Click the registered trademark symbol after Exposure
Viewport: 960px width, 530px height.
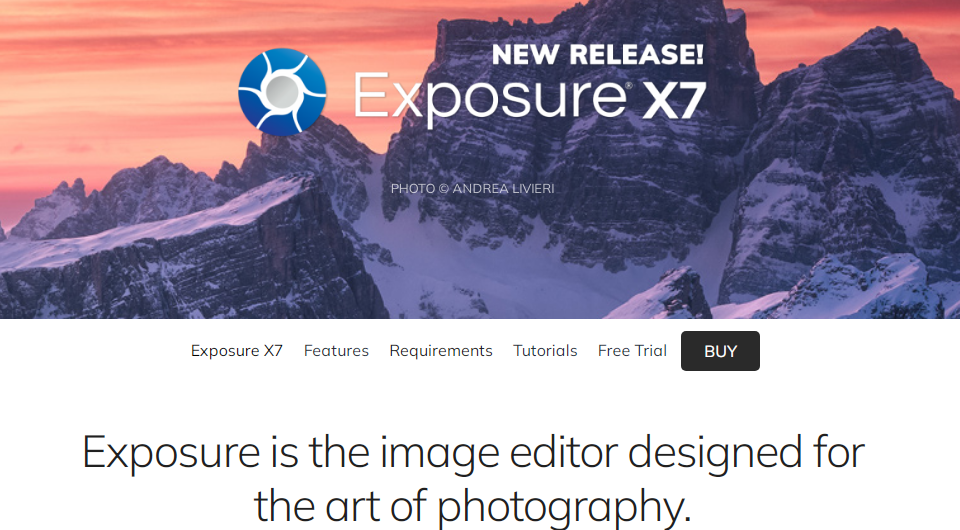(x=628, y=86)
